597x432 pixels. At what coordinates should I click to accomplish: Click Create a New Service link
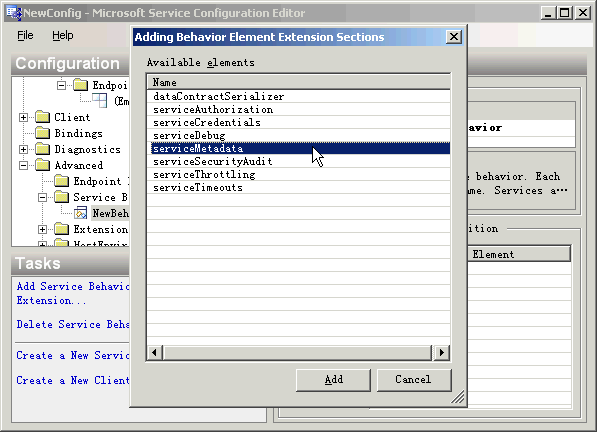click(x=72, y=355)
